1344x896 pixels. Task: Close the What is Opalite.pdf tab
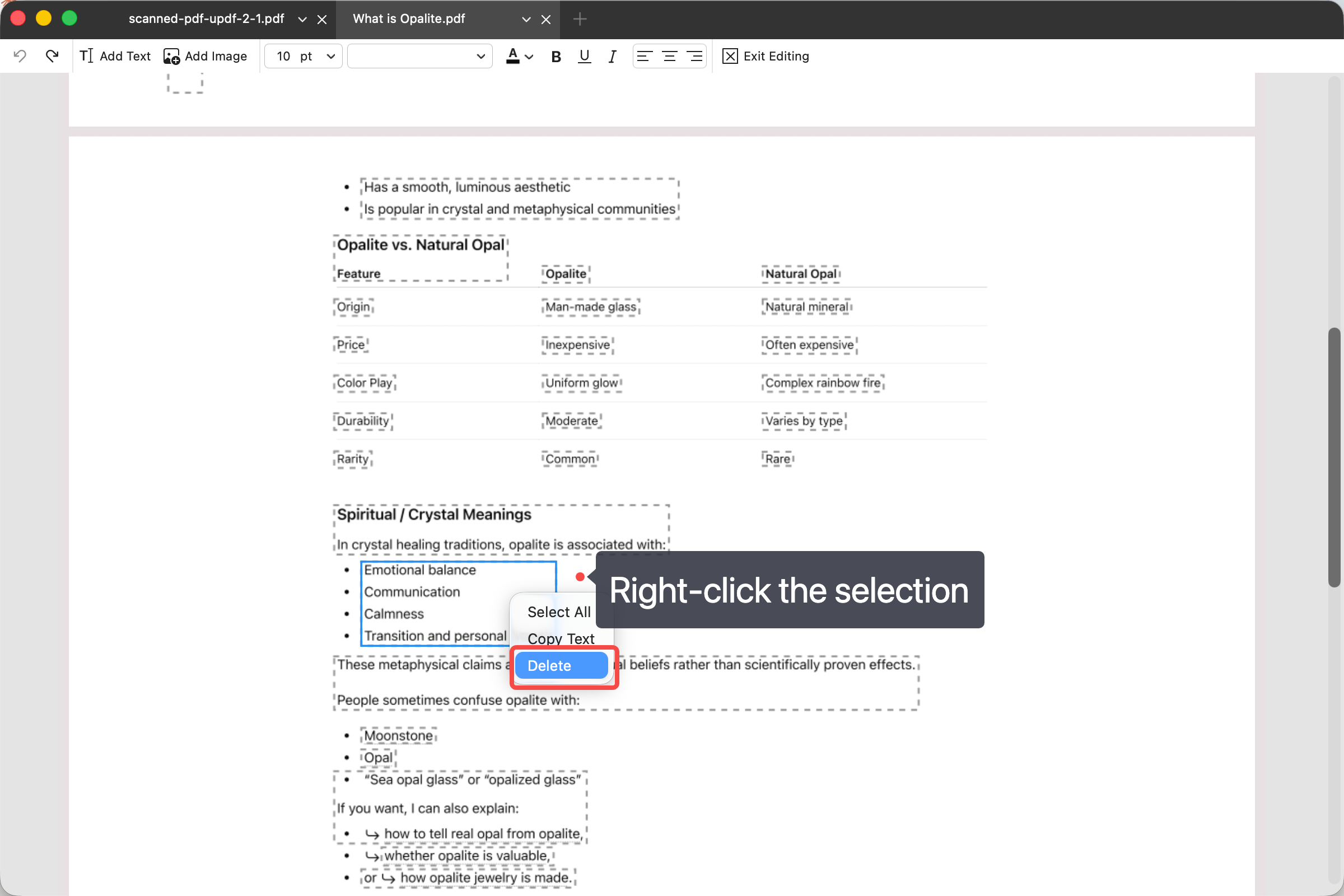[x=547, y=20]
